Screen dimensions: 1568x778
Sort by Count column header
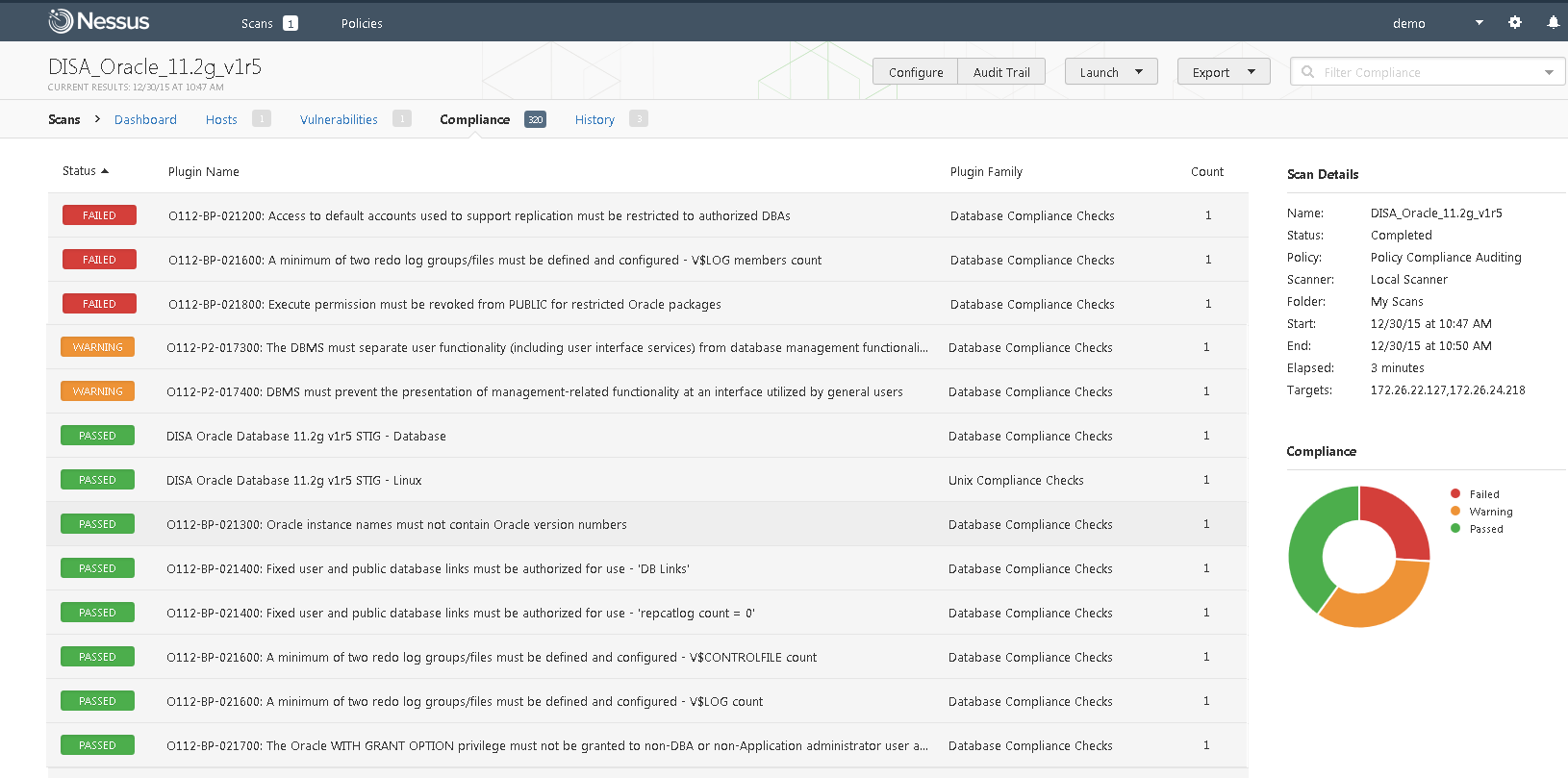[1207, 171]
